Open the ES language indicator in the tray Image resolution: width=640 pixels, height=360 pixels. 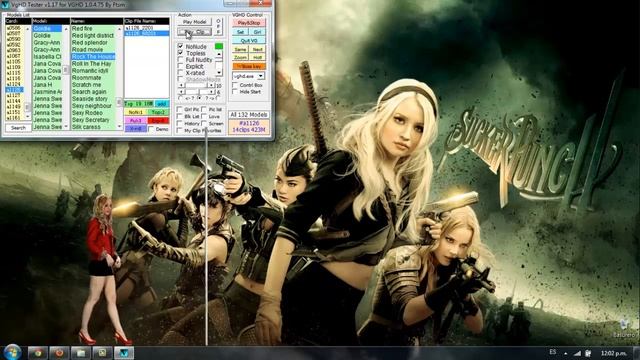(x=553, y=352)
